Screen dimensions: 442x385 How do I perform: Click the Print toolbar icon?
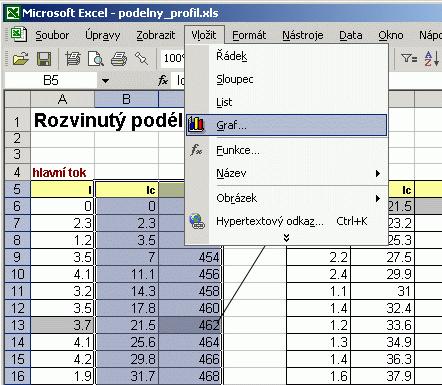(x=119, y=59)
